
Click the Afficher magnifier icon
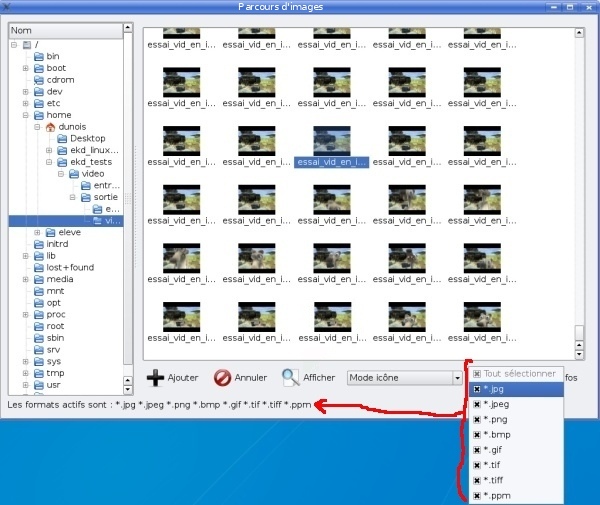[x=290, y=378]
